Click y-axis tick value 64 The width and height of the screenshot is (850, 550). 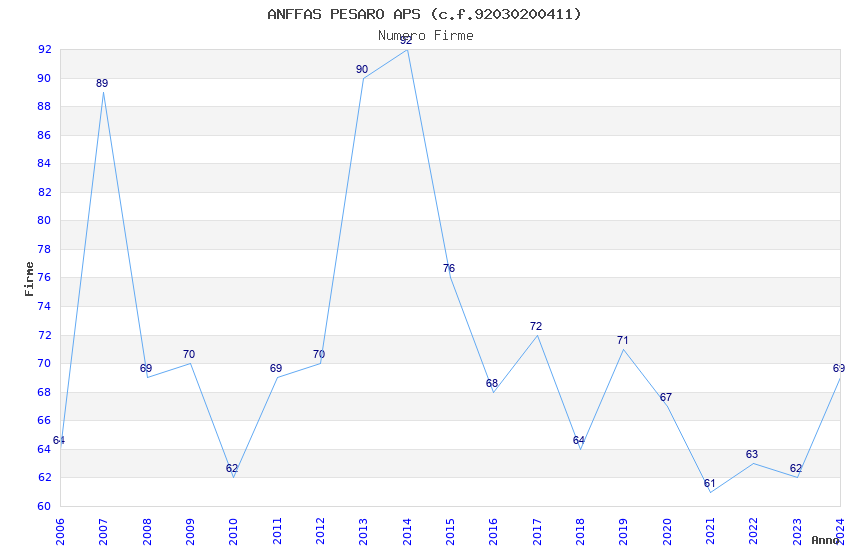tap(44, 449)
